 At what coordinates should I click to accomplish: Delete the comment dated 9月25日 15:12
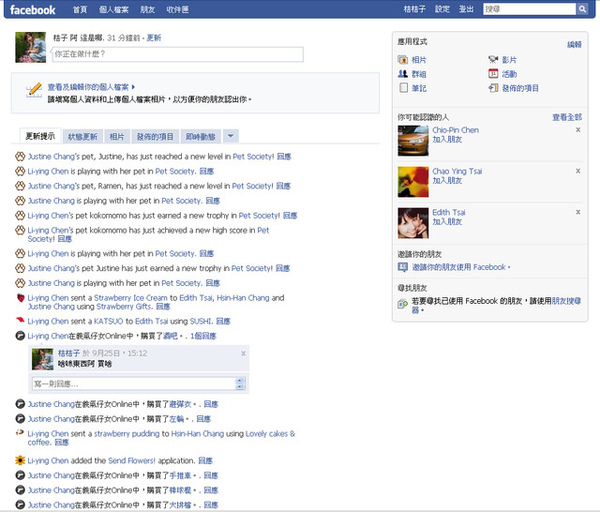(x=243, y=353)
